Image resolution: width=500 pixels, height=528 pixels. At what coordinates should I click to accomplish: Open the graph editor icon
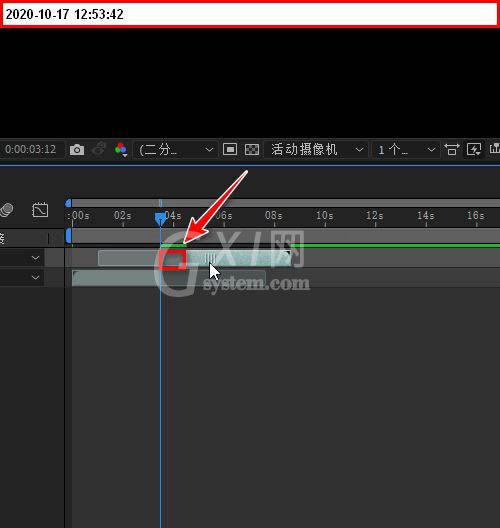point(40,210)
